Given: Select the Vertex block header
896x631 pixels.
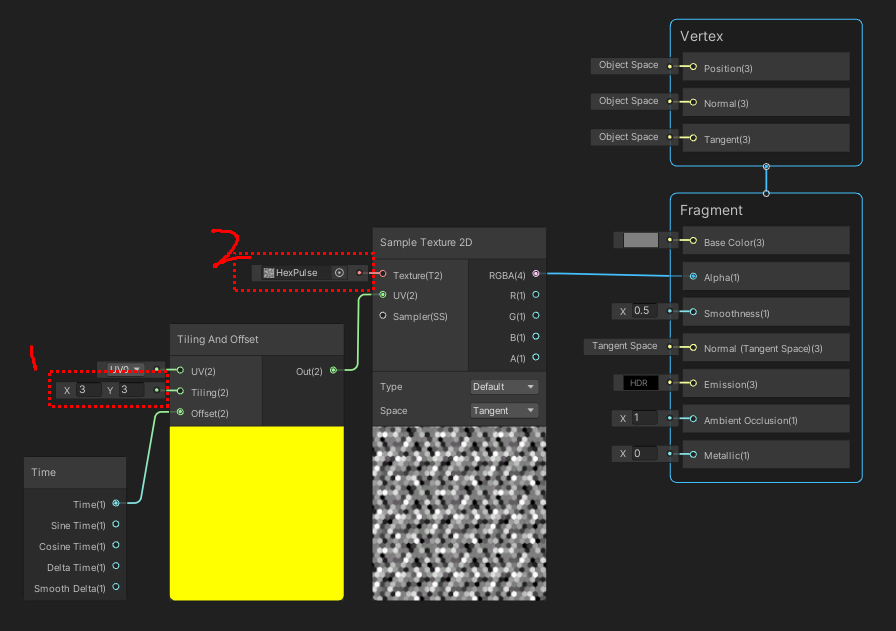Looking at the screenshot, I should click(702, 36).
